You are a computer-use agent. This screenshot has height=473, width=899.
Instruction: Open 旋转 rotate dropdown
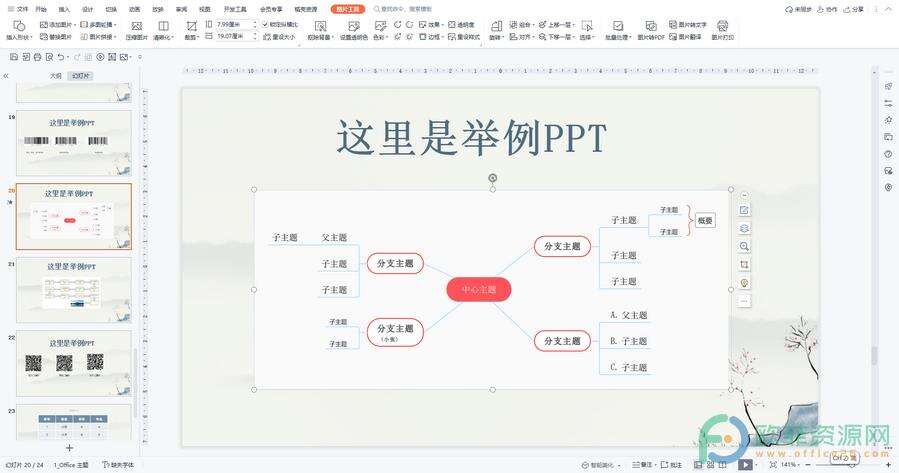[497, 30]
